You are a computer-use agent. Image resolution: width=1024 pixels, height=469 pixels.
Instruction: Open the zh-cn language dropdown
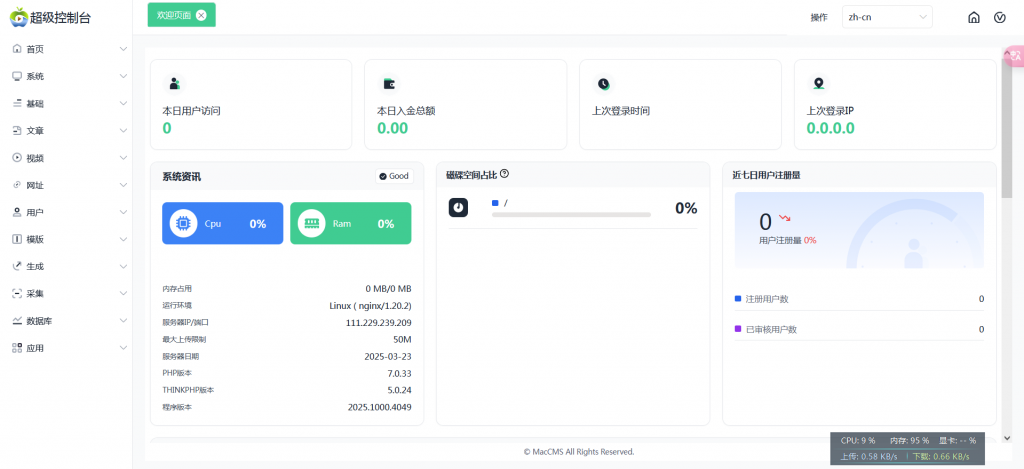887,17
